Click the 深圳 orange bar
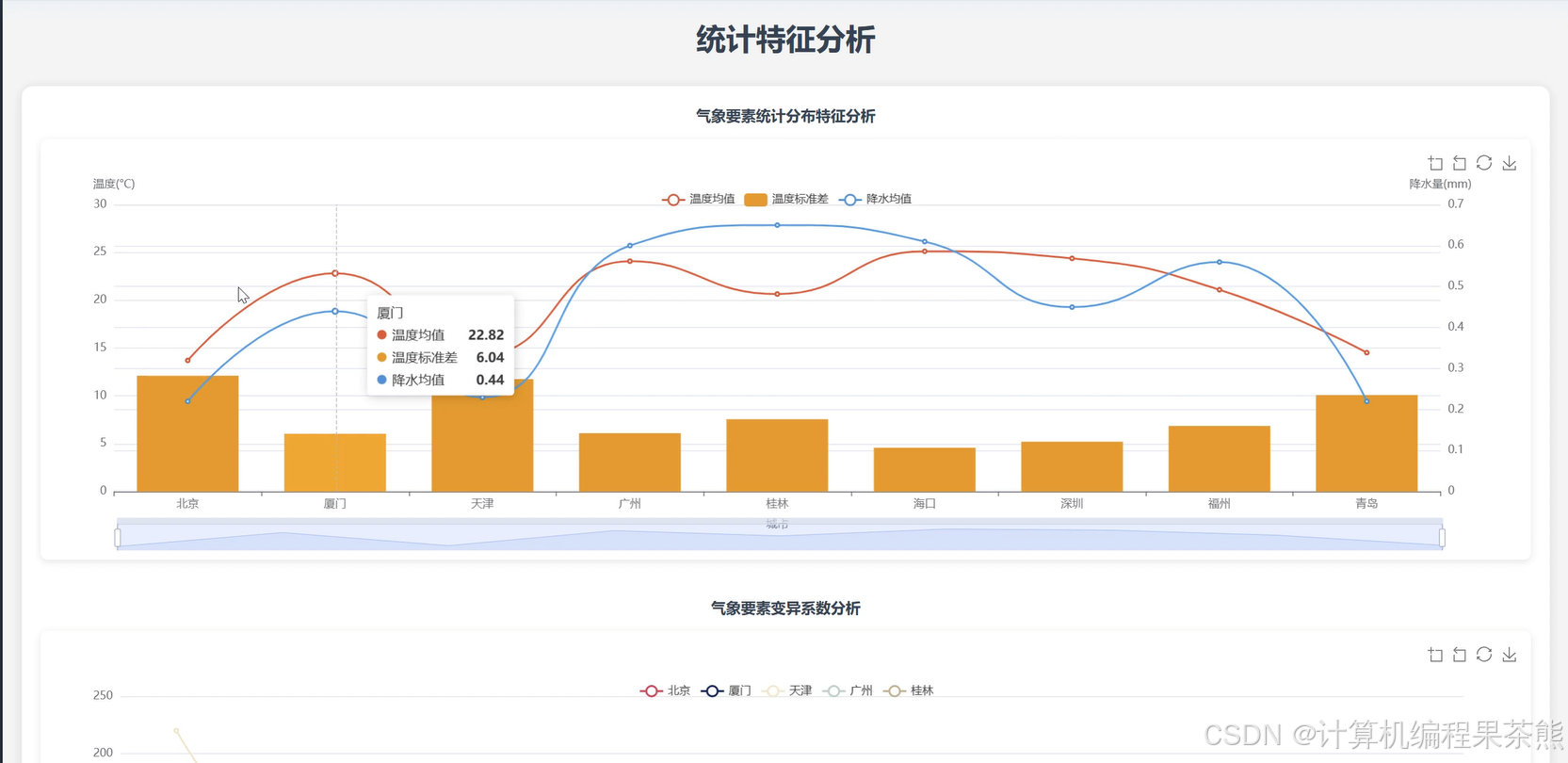The image size is (1568, 763). [x=1072, y=466]
